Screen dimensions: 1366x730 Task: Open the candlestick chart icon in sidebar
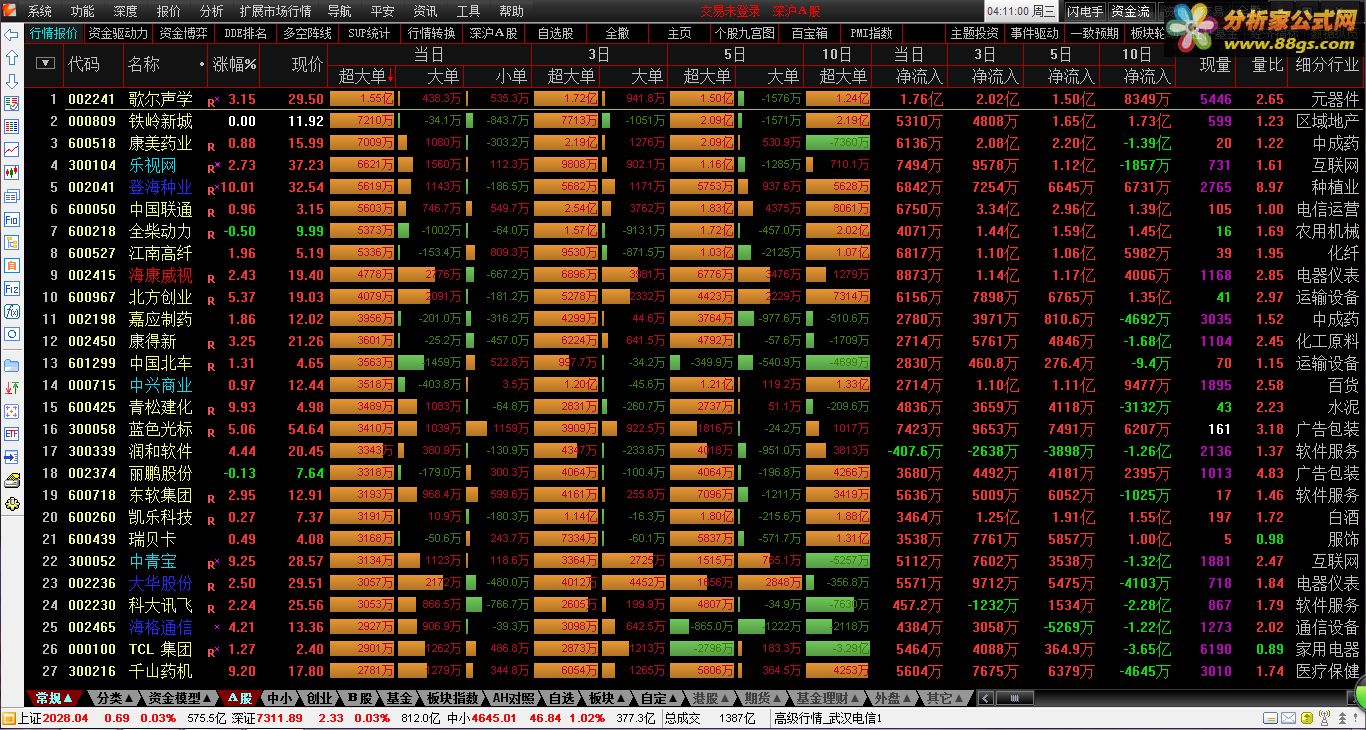tap(12, 171)
